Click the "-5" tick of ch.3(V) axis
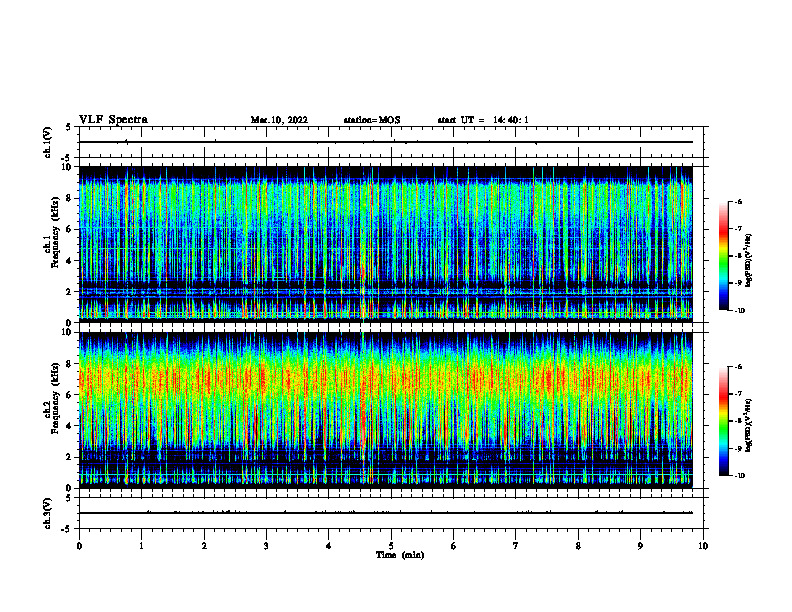This screenshot has width=792, height=612. [x=68, y=529]
